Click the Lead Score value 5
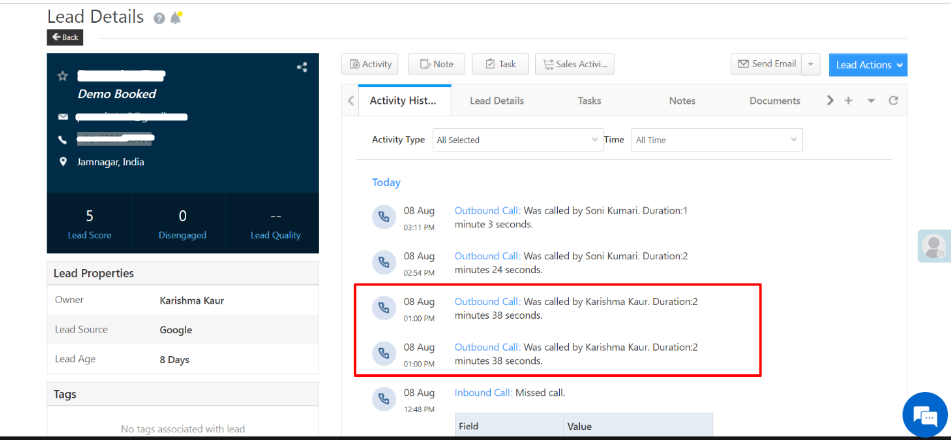The image size is (951, 440). (90, 216)
